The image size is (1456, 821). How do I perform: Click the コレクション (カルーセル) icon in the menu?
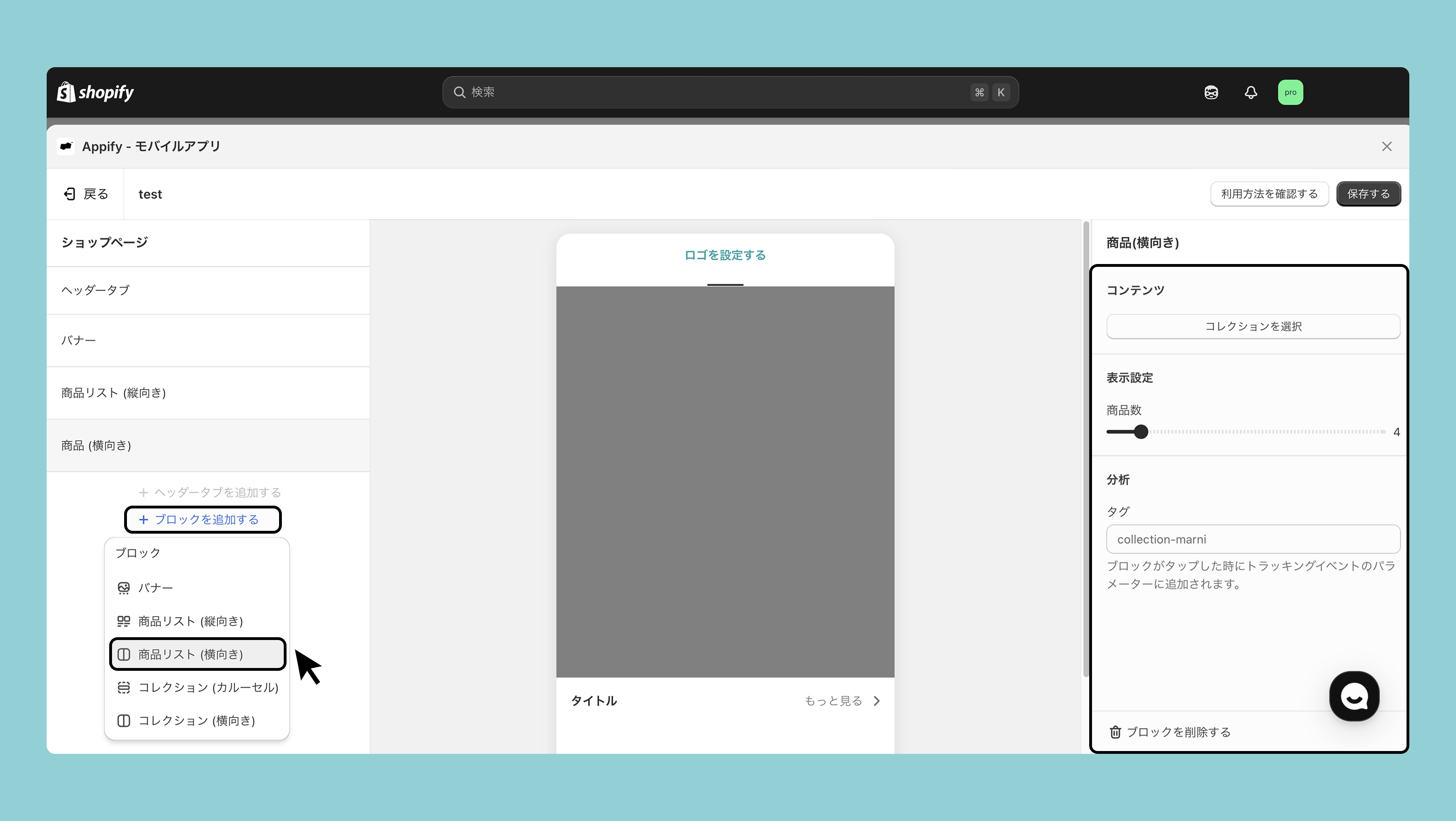coord(124,687)
